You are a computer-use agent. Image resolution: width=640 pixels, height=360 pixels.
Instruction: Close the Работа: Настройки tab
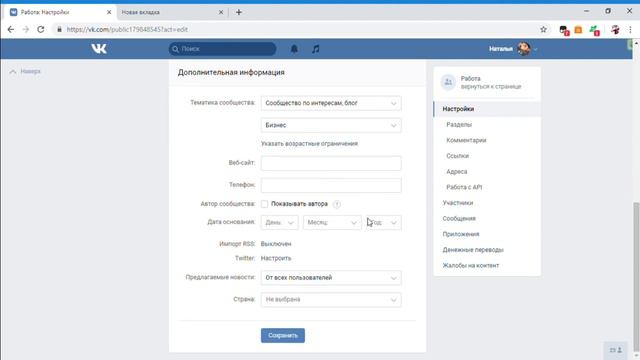click(109, 12)
